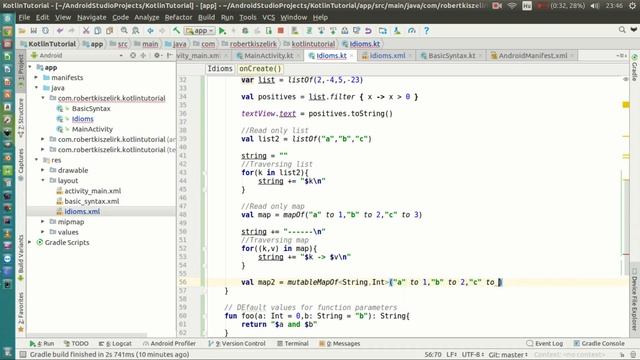
Task: Save all files with toolbar disk icon
Action: [x=34, y=31]
